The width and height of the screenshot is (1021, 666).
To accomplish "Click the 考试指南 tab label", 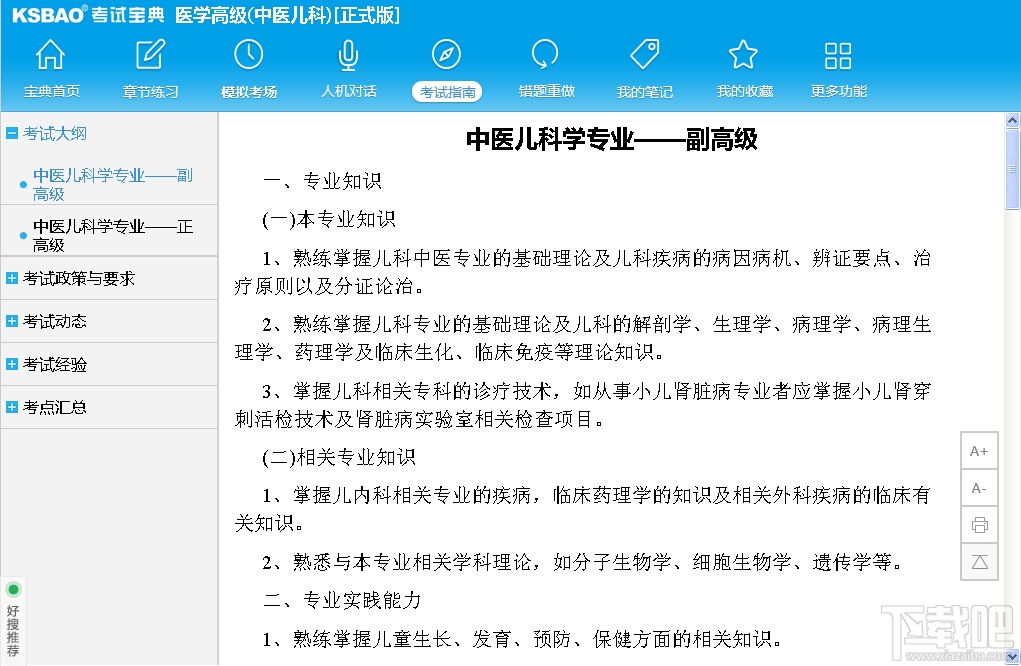I will click(447, 92).
